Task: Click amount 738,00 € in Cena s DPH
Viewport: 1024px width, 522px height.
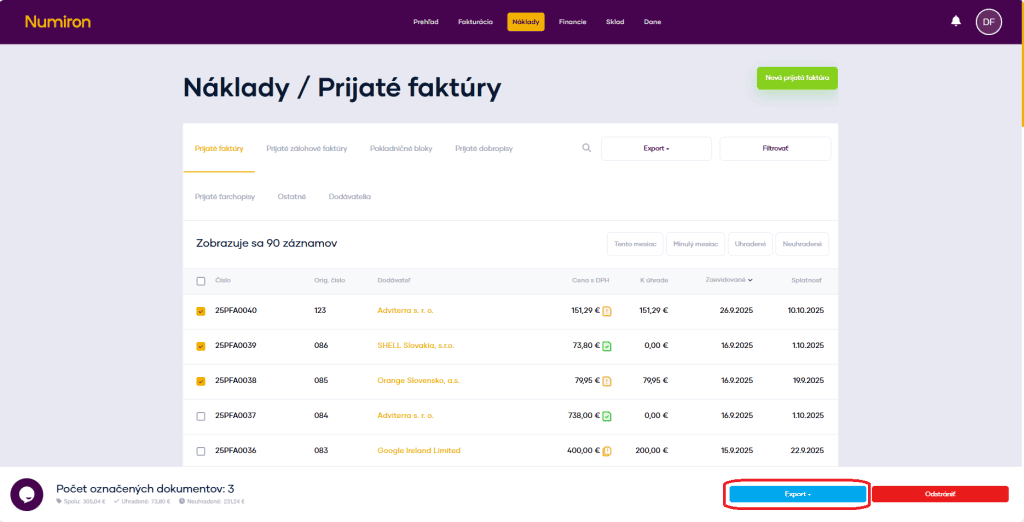Action: coord(584,416)
